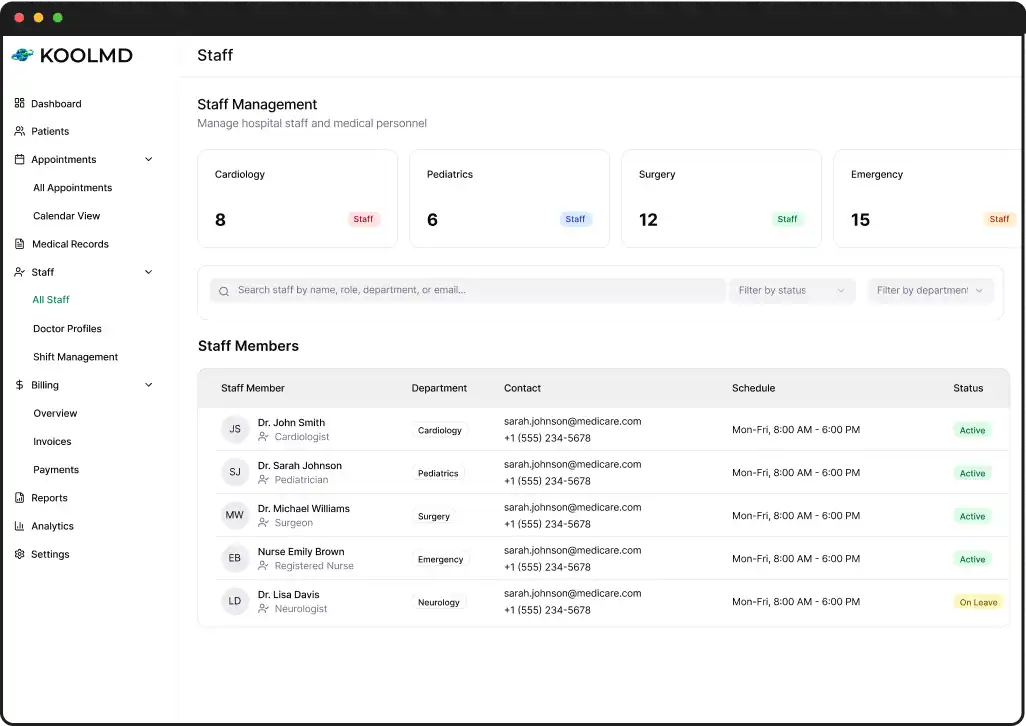Viewport: 1026px width, 726px height.
Task: Collapse the Staff menu chevron
Action: coord(149,272)
